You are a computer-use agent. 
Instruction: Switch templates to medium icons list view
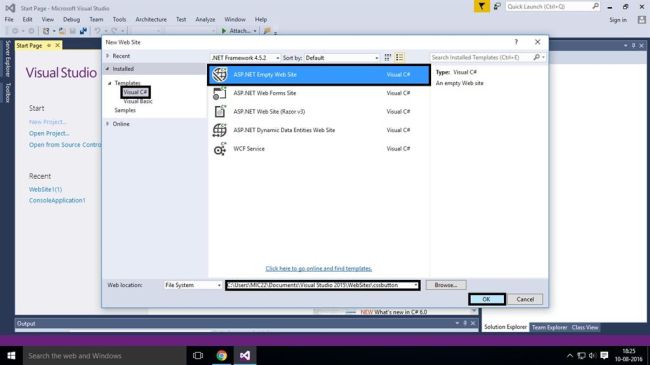pyautogui.click(x=399, y=58)
